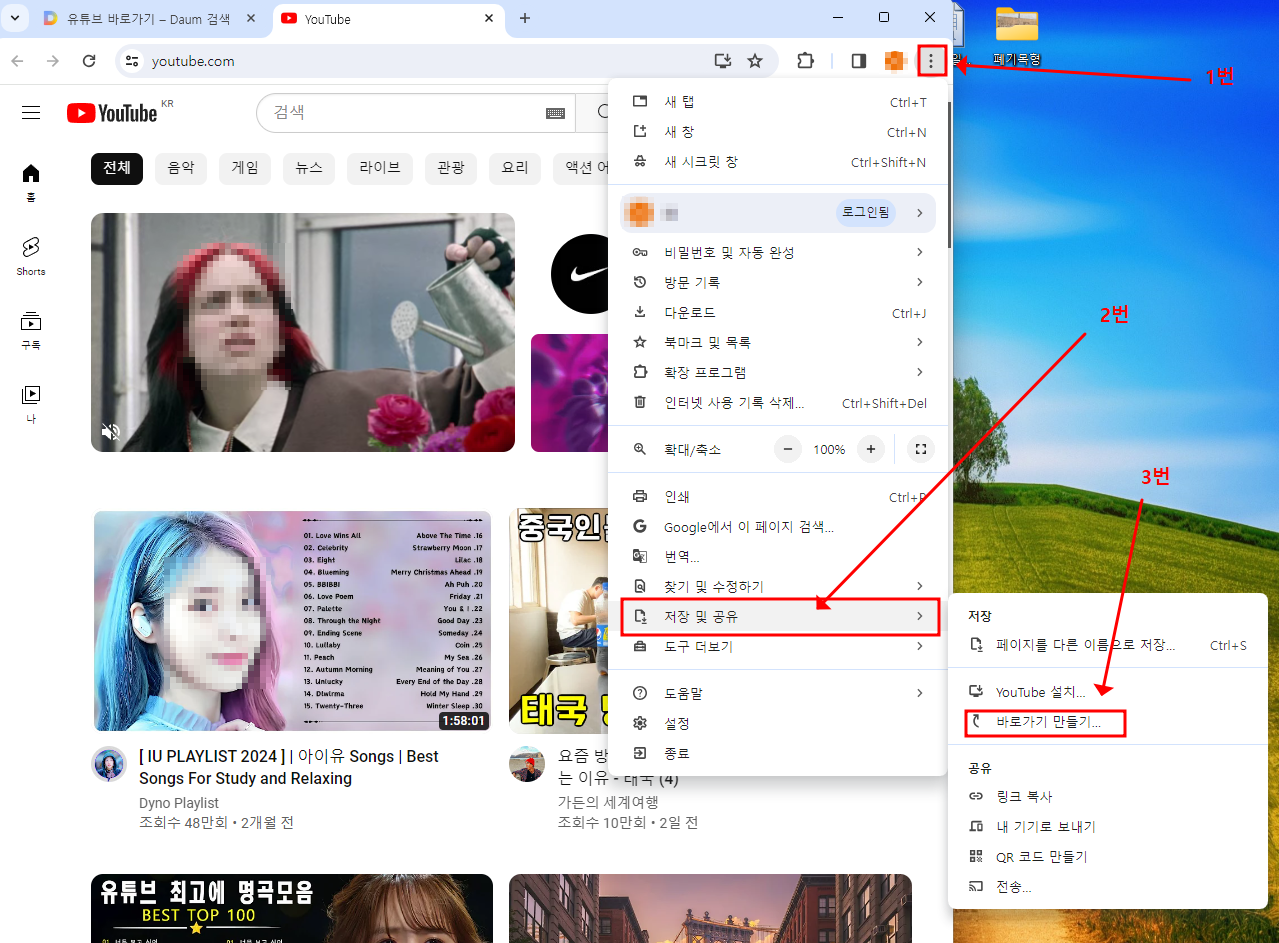The image size is (1279, 943).
Task: Open 설정 from the Chrome menu
Action: pos(778,723)
